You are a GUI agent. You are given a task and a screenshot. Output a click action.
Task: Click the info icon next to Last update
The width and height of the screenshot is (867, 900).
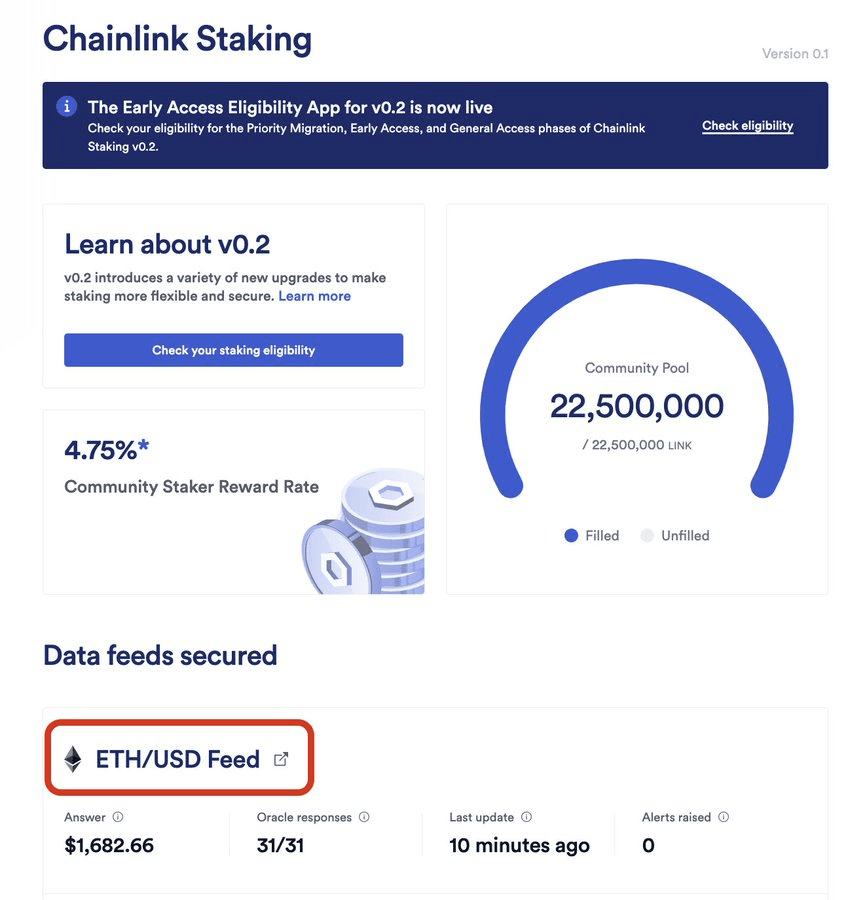click(527, 817)
